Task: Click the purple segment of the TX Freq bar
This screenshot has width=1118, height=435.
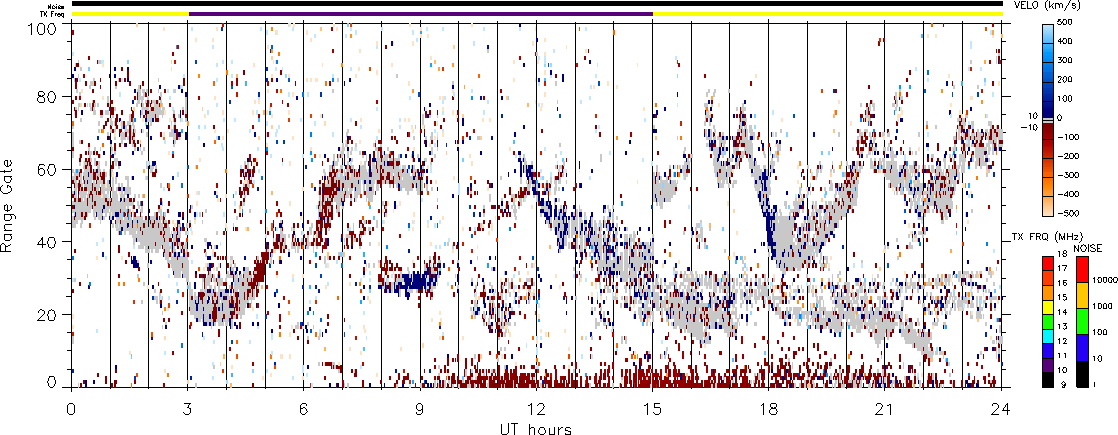Action: (x=421, y=14)
